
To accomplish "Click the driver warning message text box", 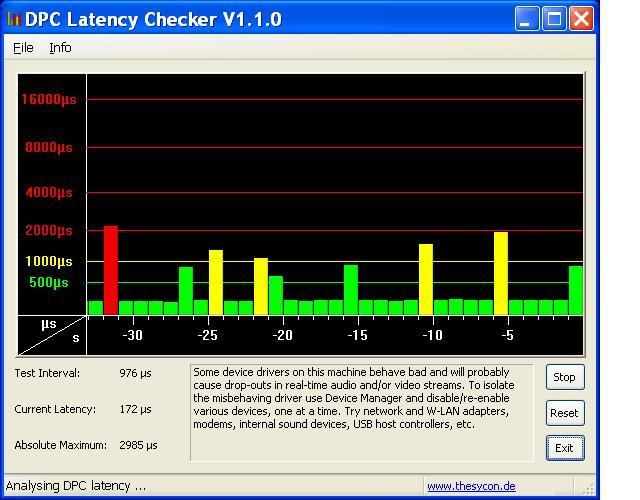I will [x=362, y=413].
